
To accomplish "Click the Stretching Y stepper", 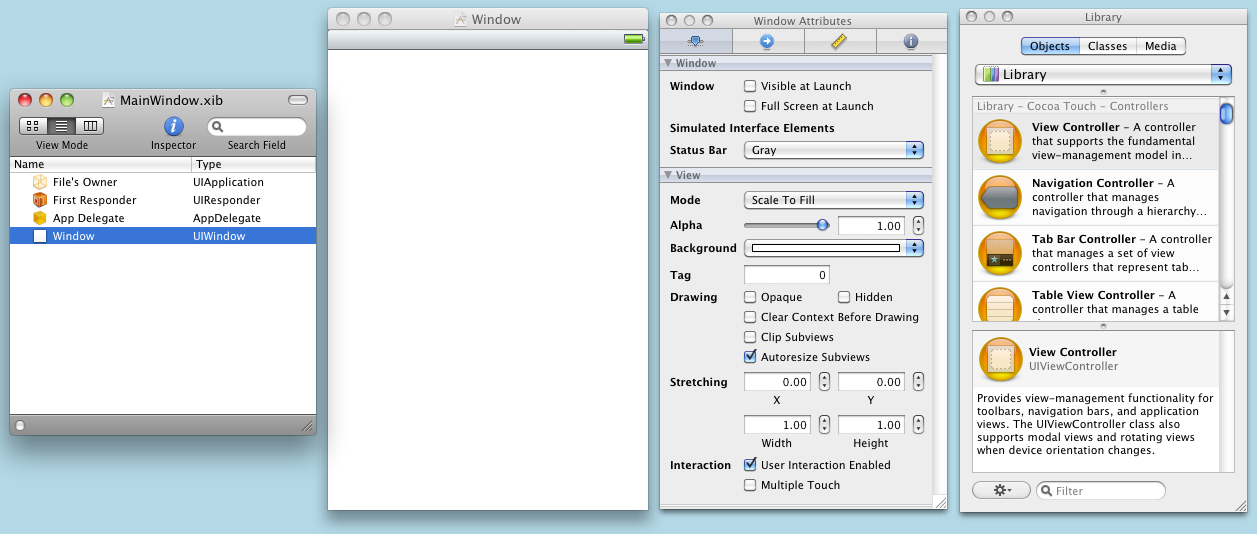I will pyautogui.click(x=918, y=382).
